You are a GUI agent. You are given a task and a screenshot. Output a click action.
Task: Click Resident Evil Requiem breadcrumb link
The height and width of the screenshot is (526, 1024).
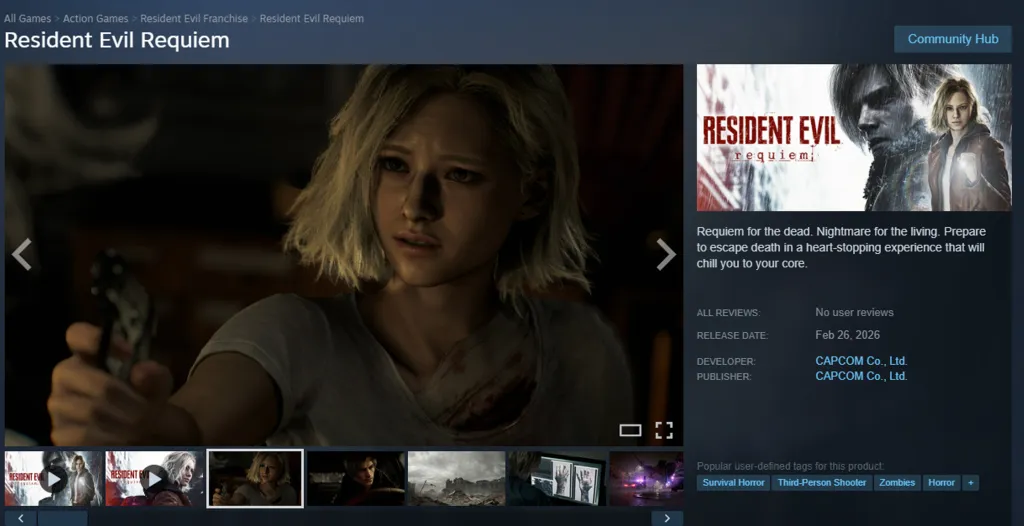coord(312,18)
